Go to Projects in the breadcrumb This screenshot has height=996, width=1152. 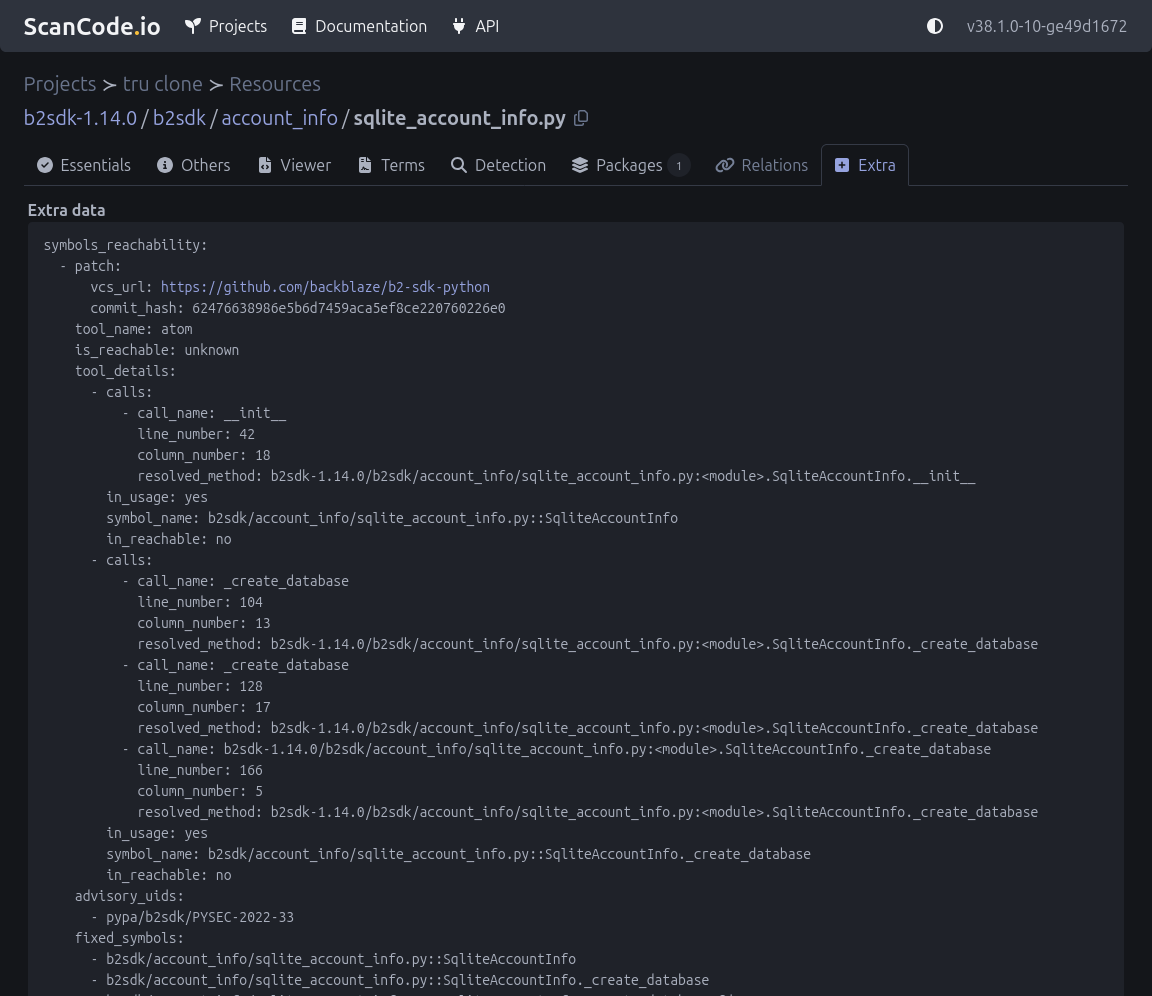point(60,84)
